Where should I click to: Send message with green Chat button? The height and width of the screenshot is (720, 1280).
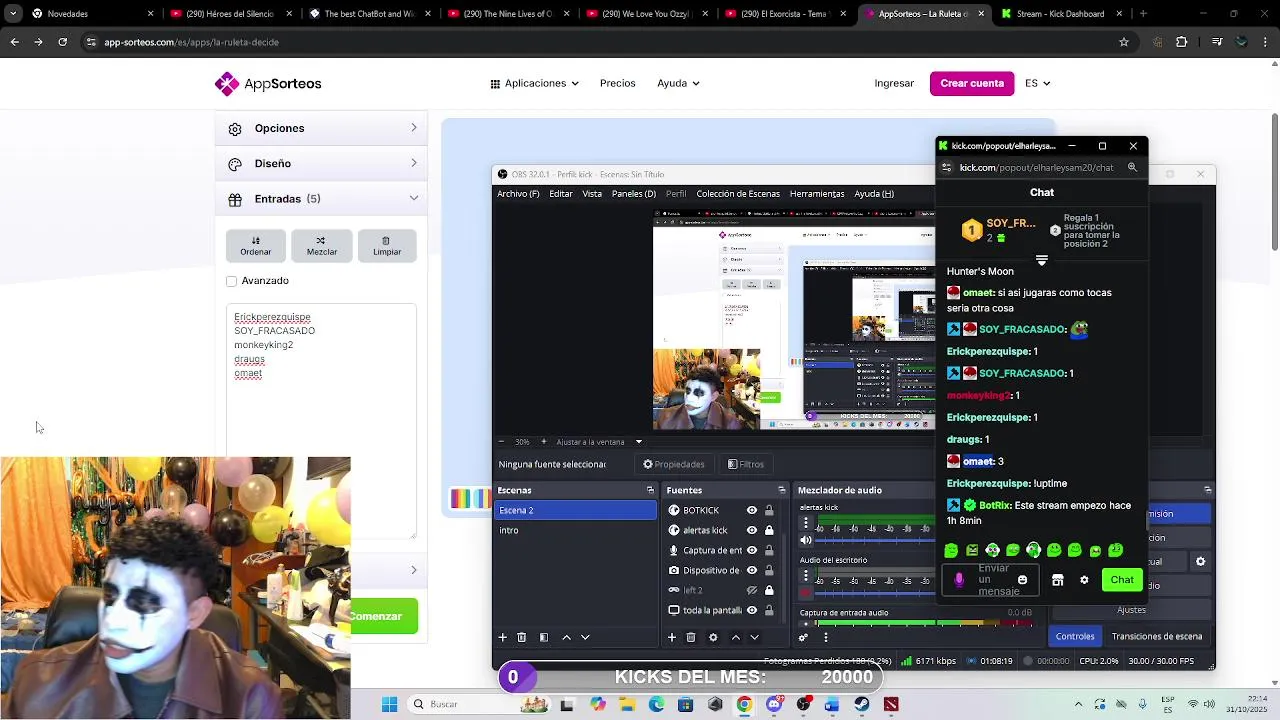pyautogui.click(x=1122, y=580)
